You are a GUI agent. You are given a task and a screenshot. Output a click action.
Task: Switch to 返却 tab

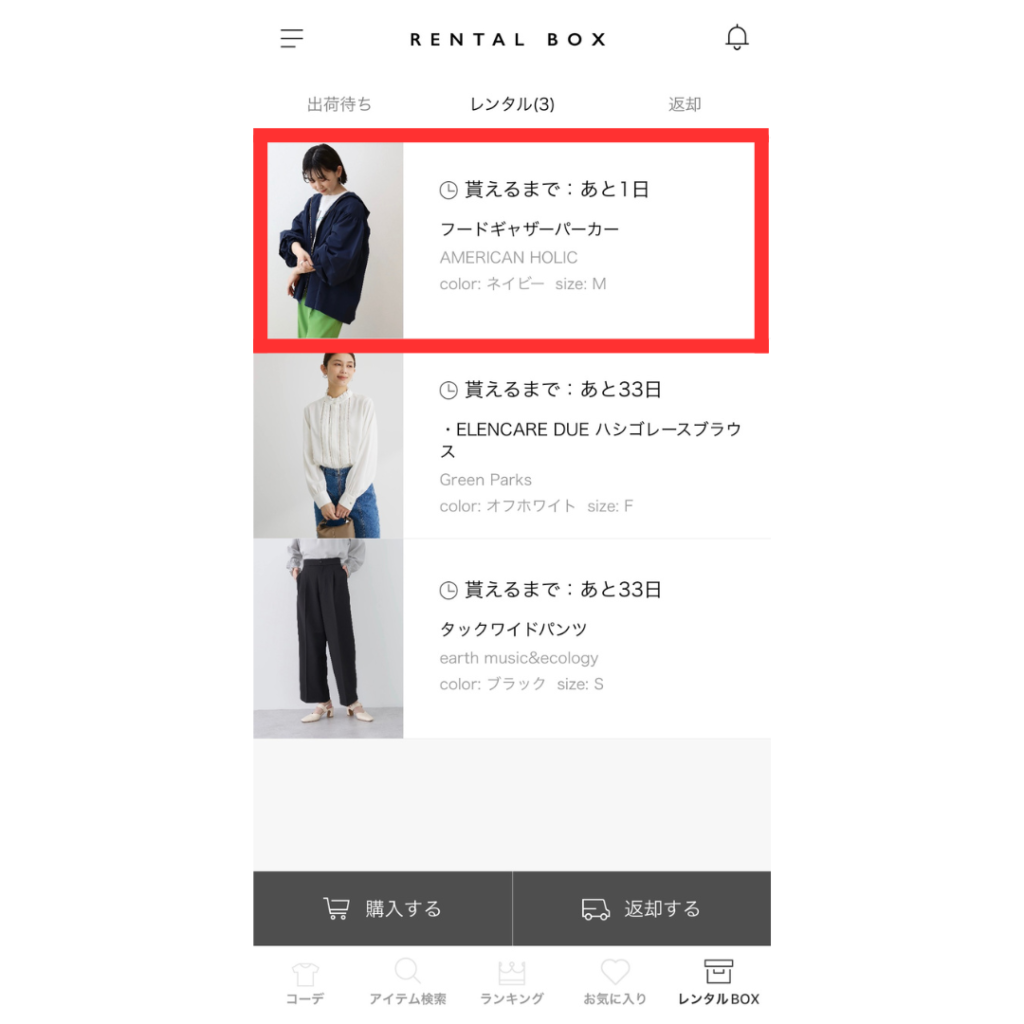click(684, 104)
